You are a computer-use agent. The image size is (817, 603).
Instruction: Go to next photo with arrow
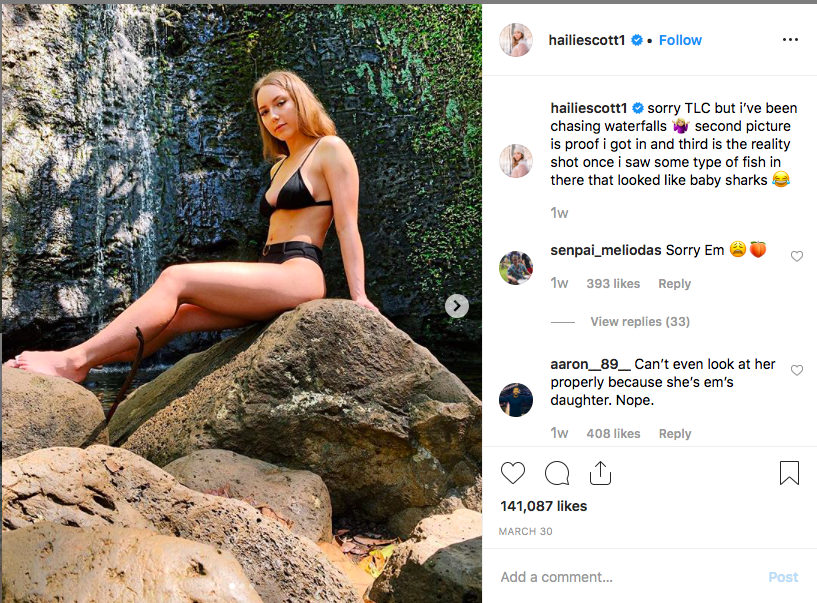[x=457, y=306]
